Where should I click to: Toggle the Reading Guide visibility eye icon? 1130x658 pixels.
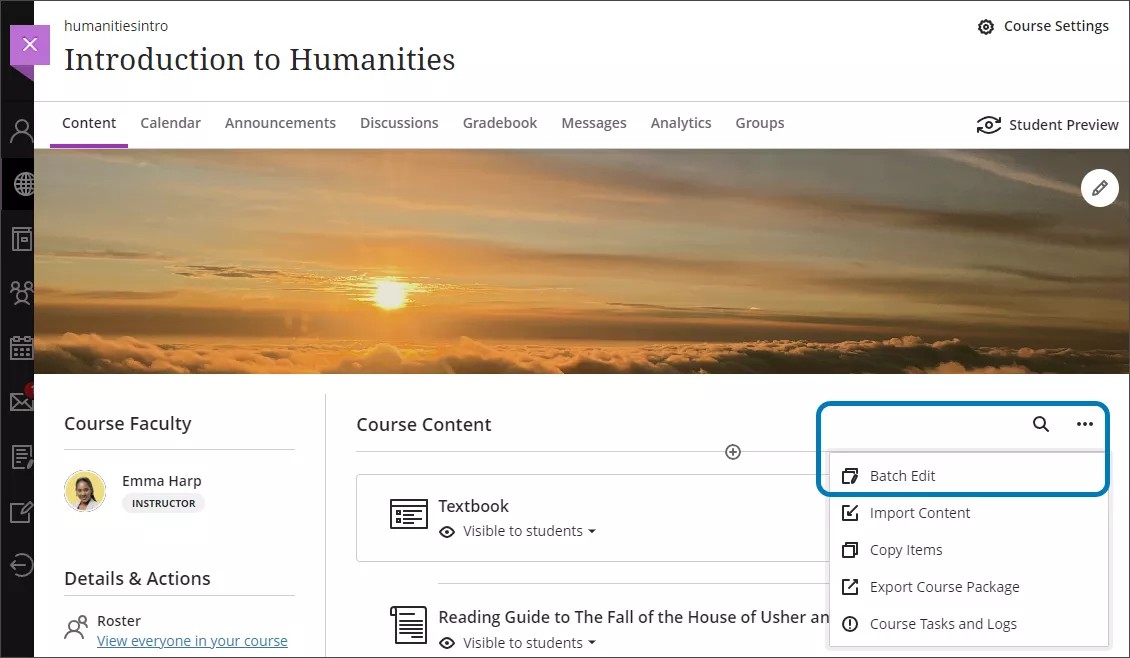(x=449, y=642)
